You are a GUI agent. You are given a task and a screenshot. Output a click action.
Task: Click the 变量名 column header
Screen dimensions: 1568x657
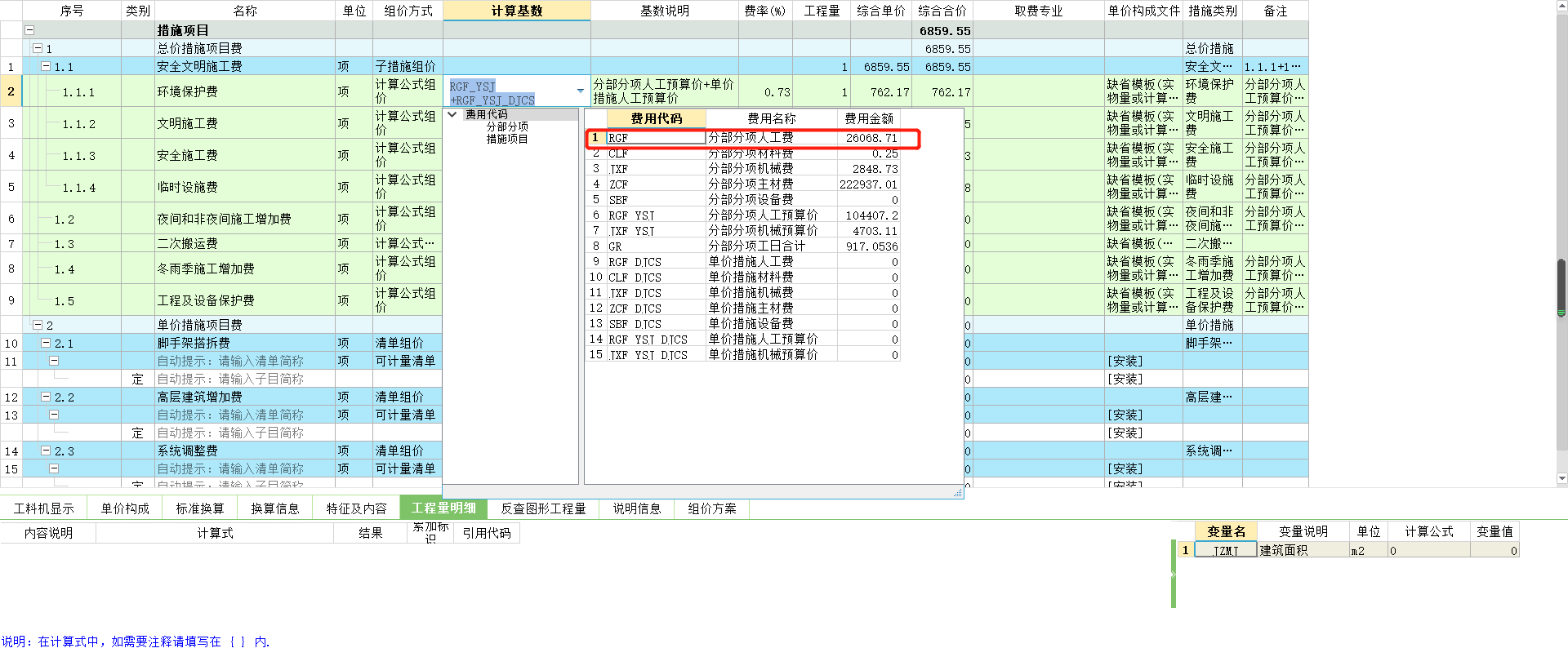click(x=1227, y=531)
